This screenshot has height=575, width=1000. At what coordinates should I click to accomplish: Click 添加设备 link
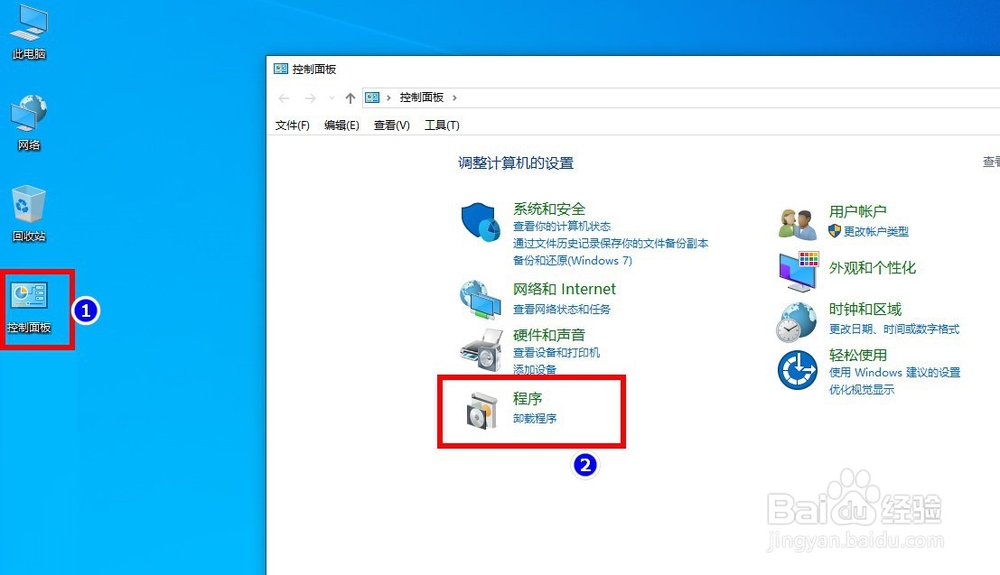coord(534,369)
